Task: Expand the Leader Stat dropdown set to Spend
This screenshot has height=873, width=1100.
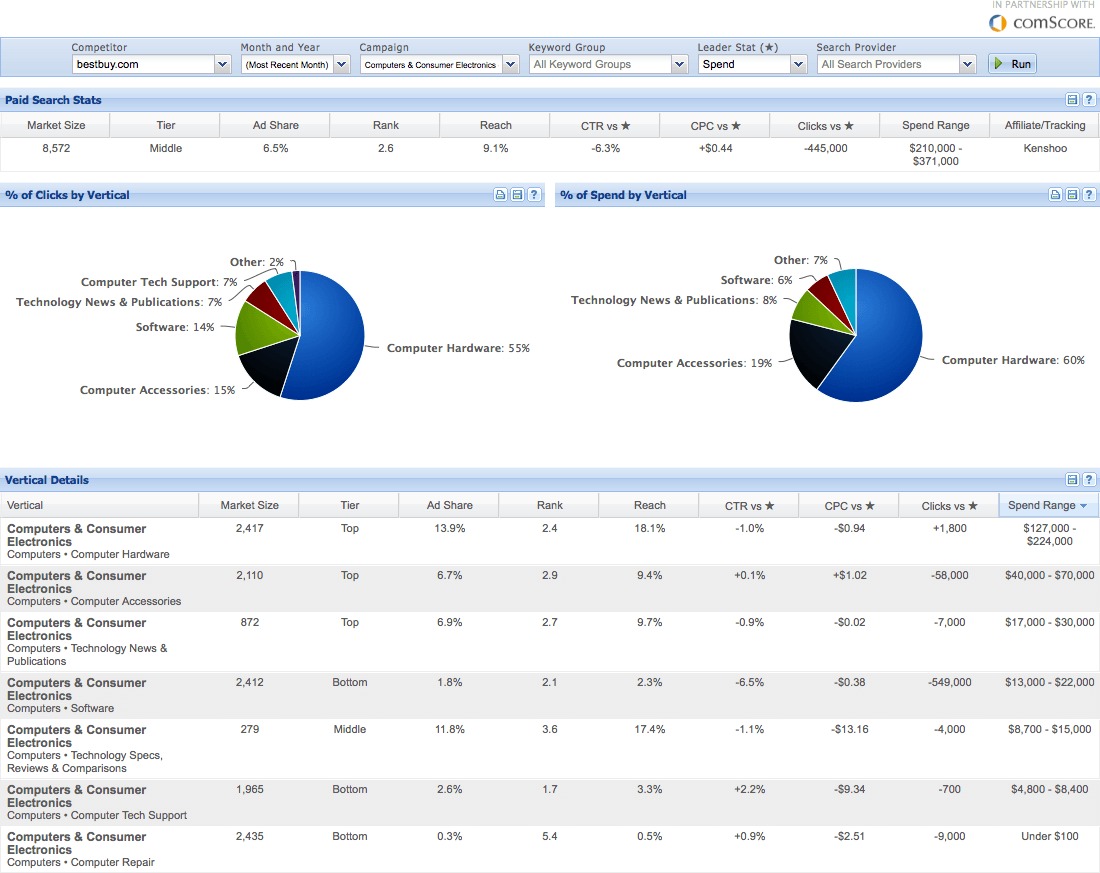Action: point(798,64)
